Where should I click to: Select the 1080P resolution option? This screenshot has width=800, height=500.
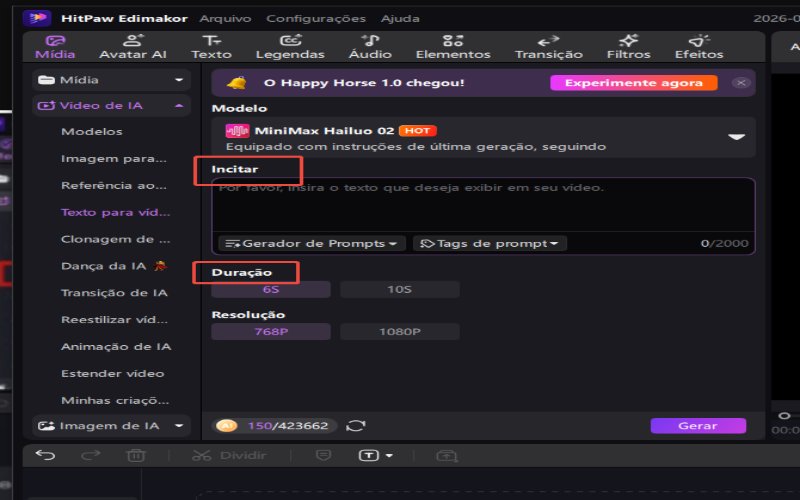399,332
